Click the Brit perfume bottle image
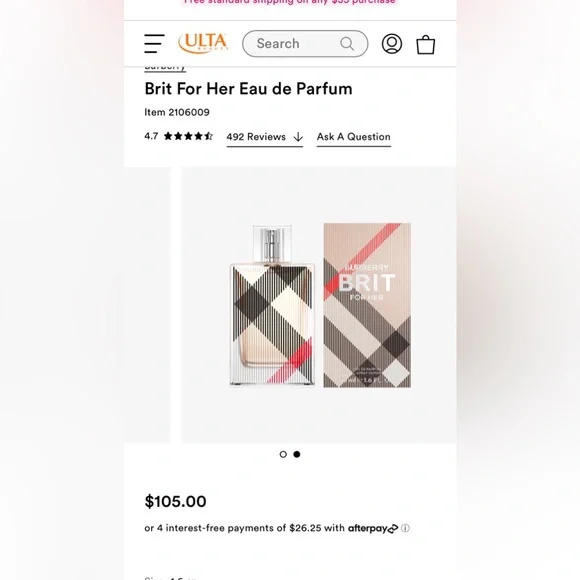Viewport: 580px width, 580px height. tap(272, 305)
